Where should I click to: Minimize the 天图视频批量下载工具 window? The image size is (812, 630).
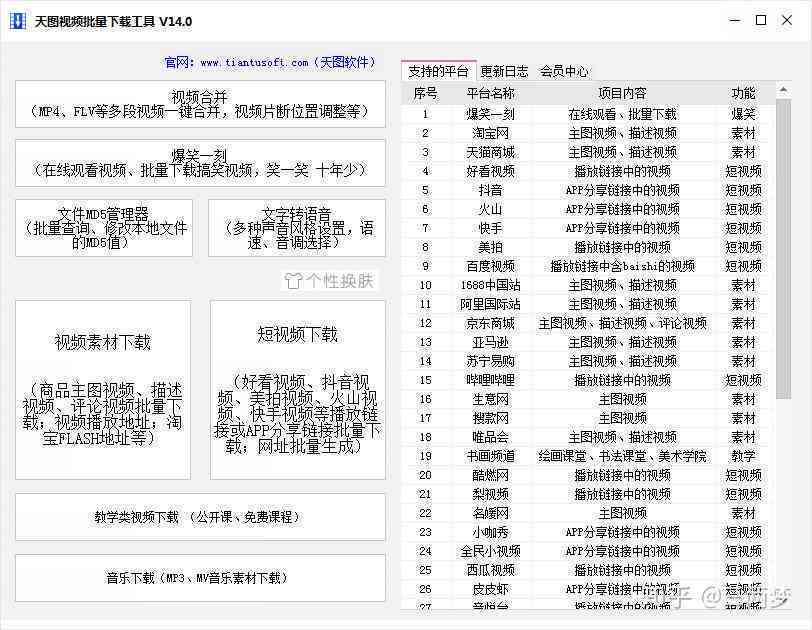734,21
